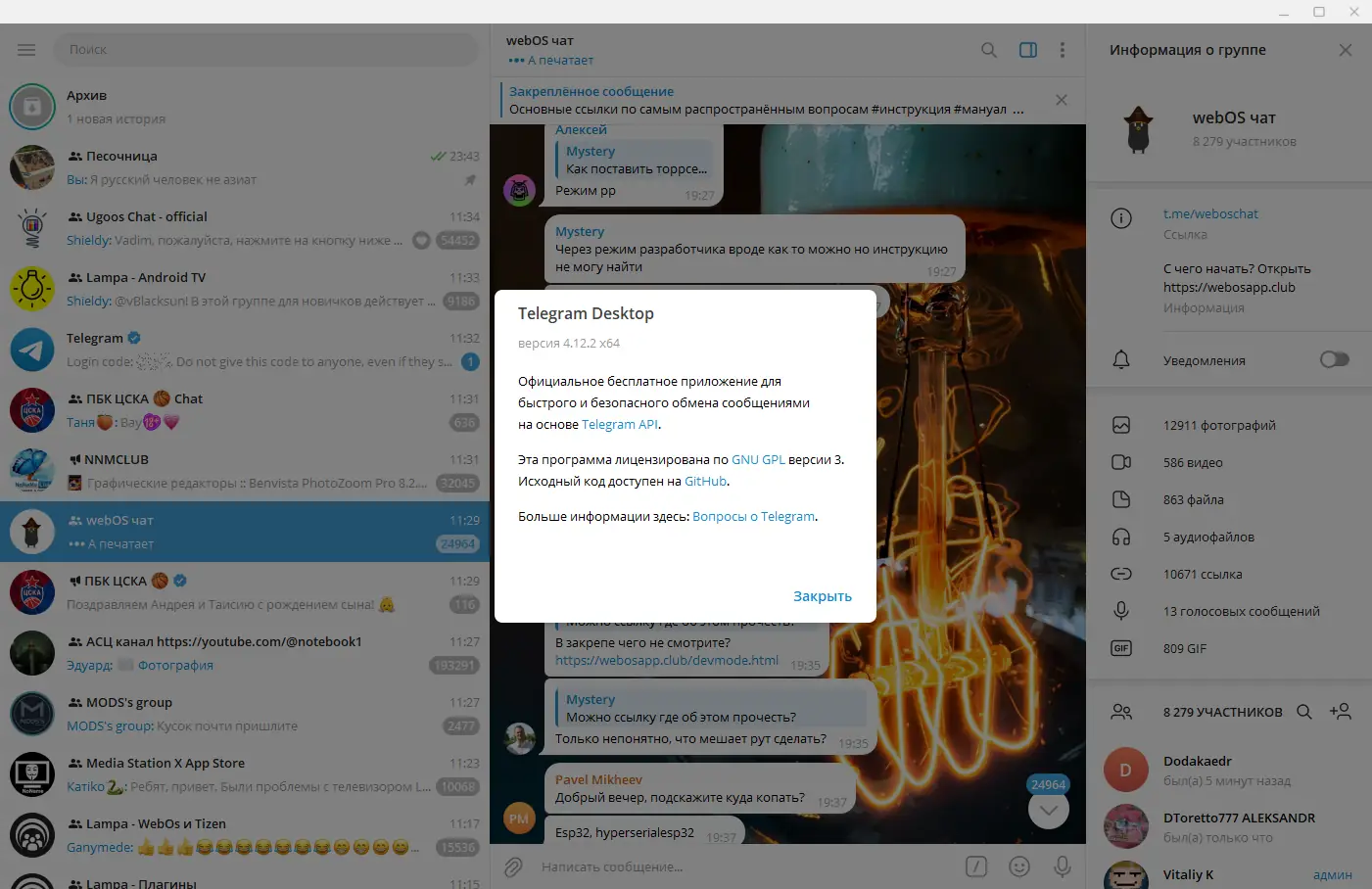Click the PM avatar beside Pavel Mikheev's message
The width and height of the screenshot is (1372, 889).
pos(519,819)
